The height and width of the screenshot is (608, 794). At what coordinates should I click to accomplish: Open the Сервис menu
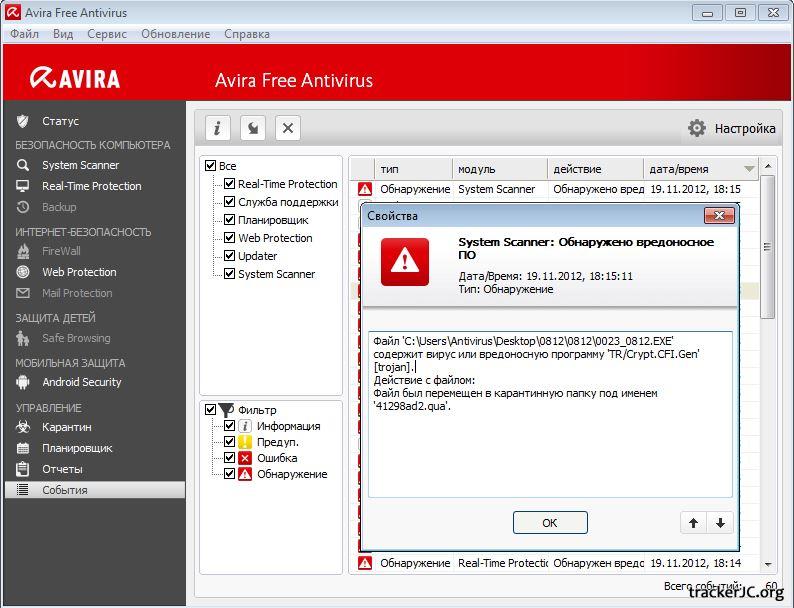(x=107, y=34)
